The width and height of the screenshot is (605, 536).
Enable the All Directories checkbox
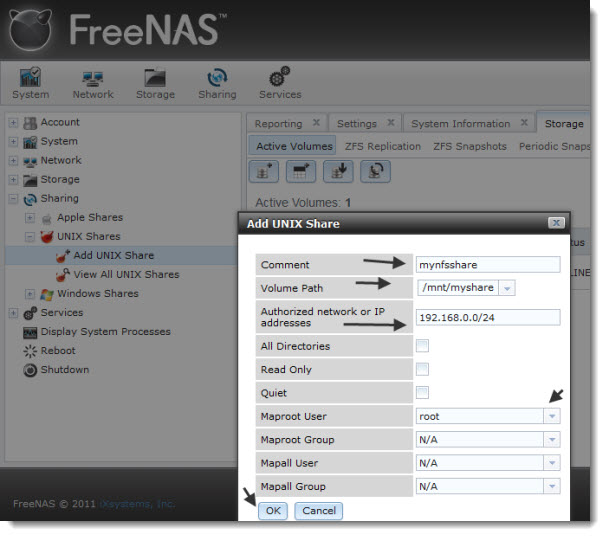point(422,346)
